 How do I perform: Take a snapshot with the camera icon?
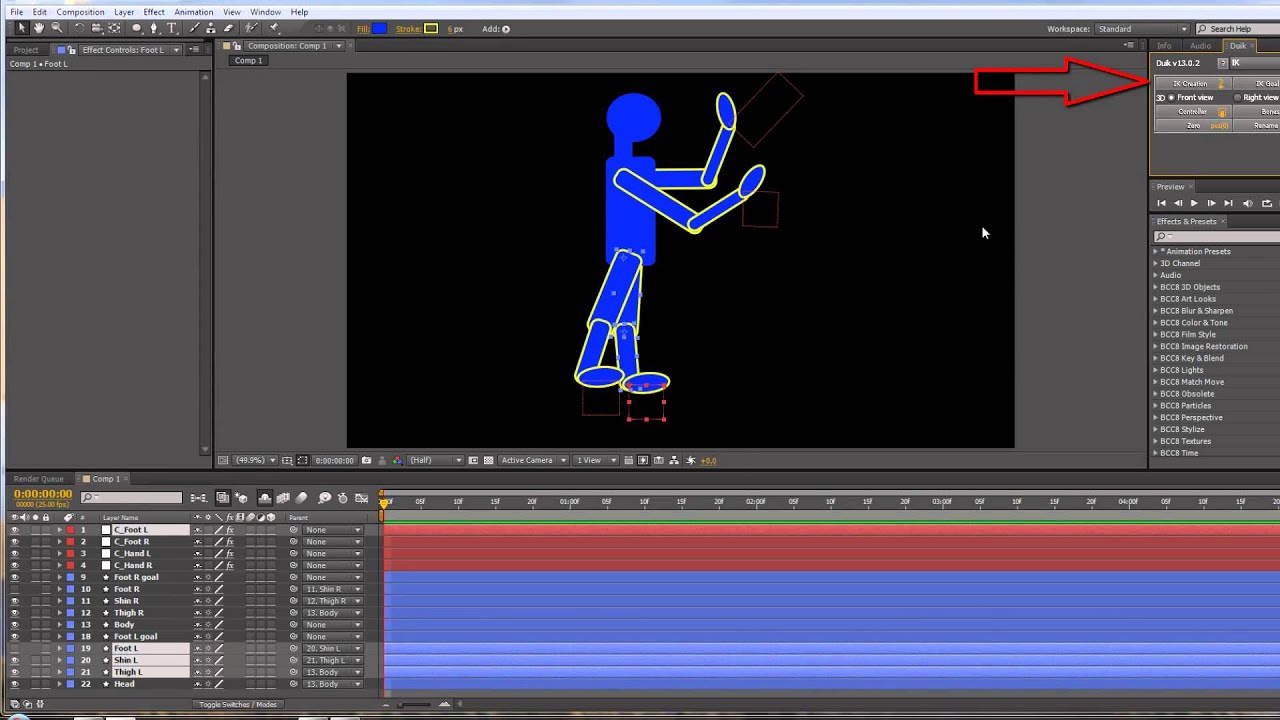pyautogui.click(x=366, y=460)
